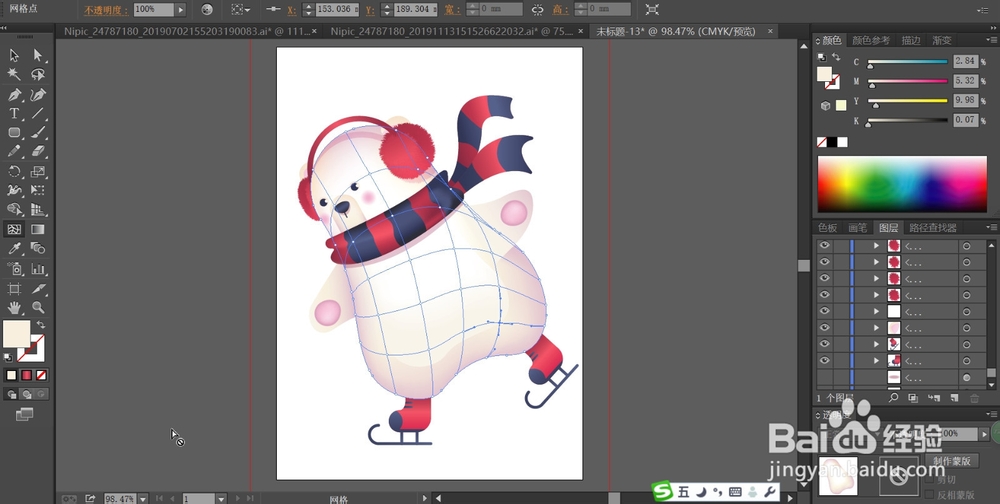
Task: Go to the next artboard arrow
Action: pyautogui.click(x=238, y=498)
